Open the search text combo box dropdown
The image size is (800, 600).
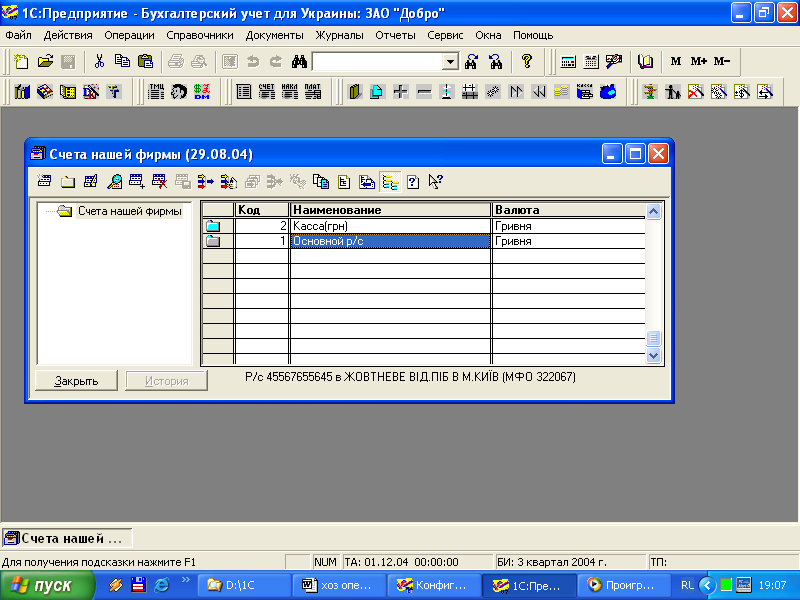[450, 62]
